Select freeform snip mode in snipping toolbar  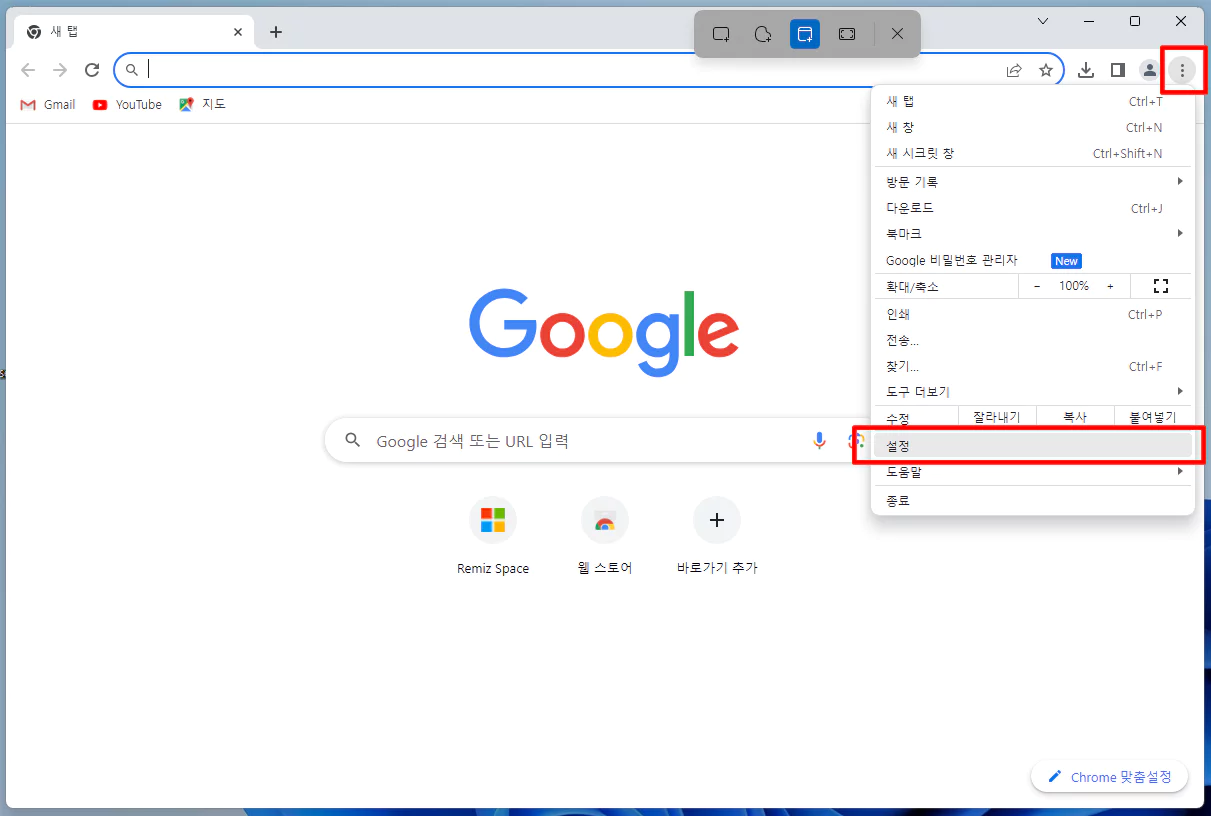[x=763, y=34]
